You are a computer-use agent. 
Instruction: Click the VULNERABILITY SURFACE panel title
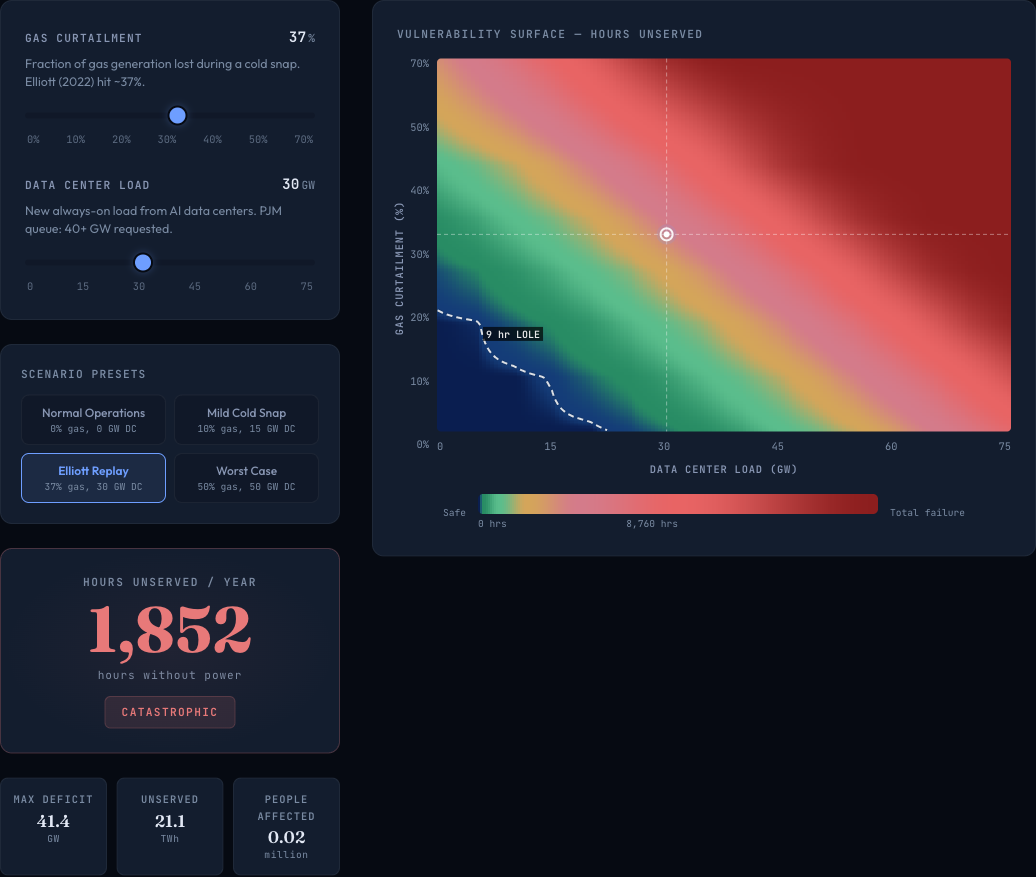549,33
